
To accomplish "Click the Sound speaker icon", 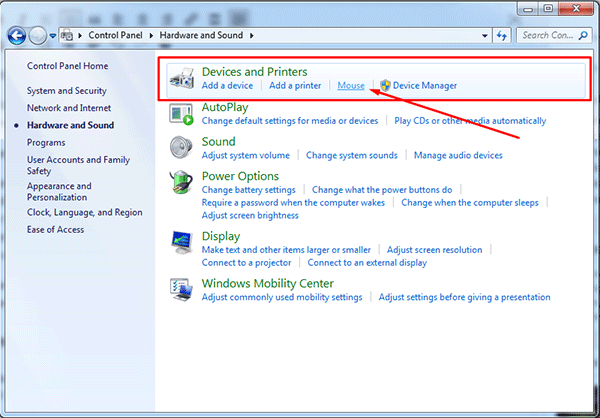I will click(181, 147).
